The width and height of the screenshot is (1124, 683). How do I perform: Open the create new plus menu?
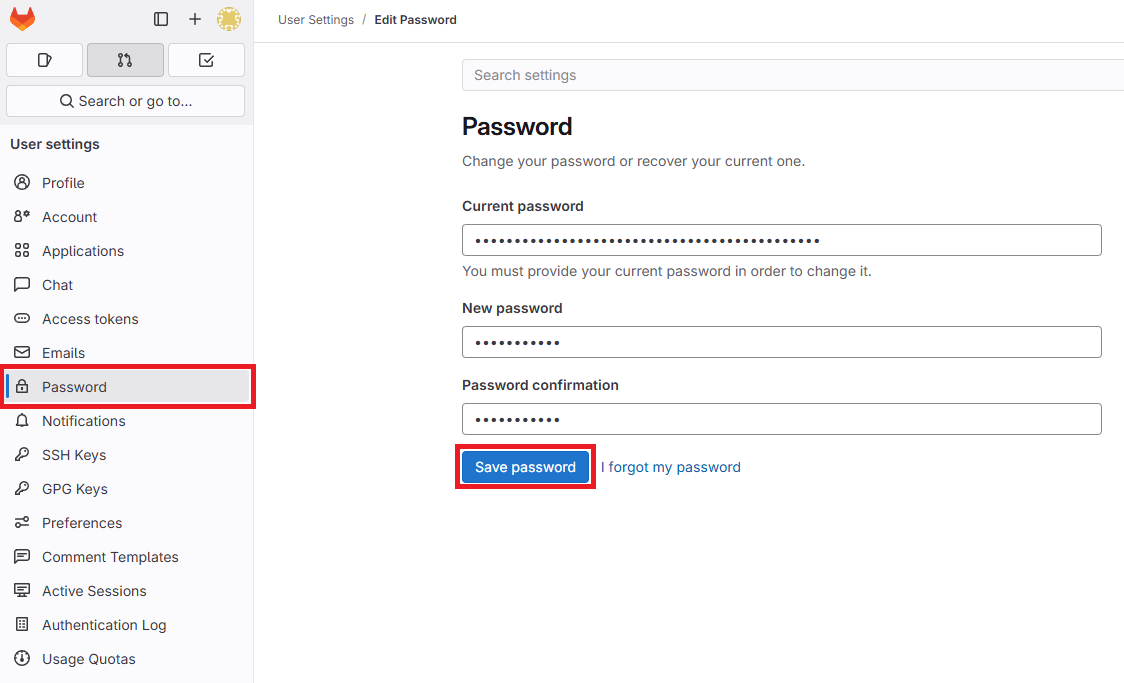tap(195, 19)
